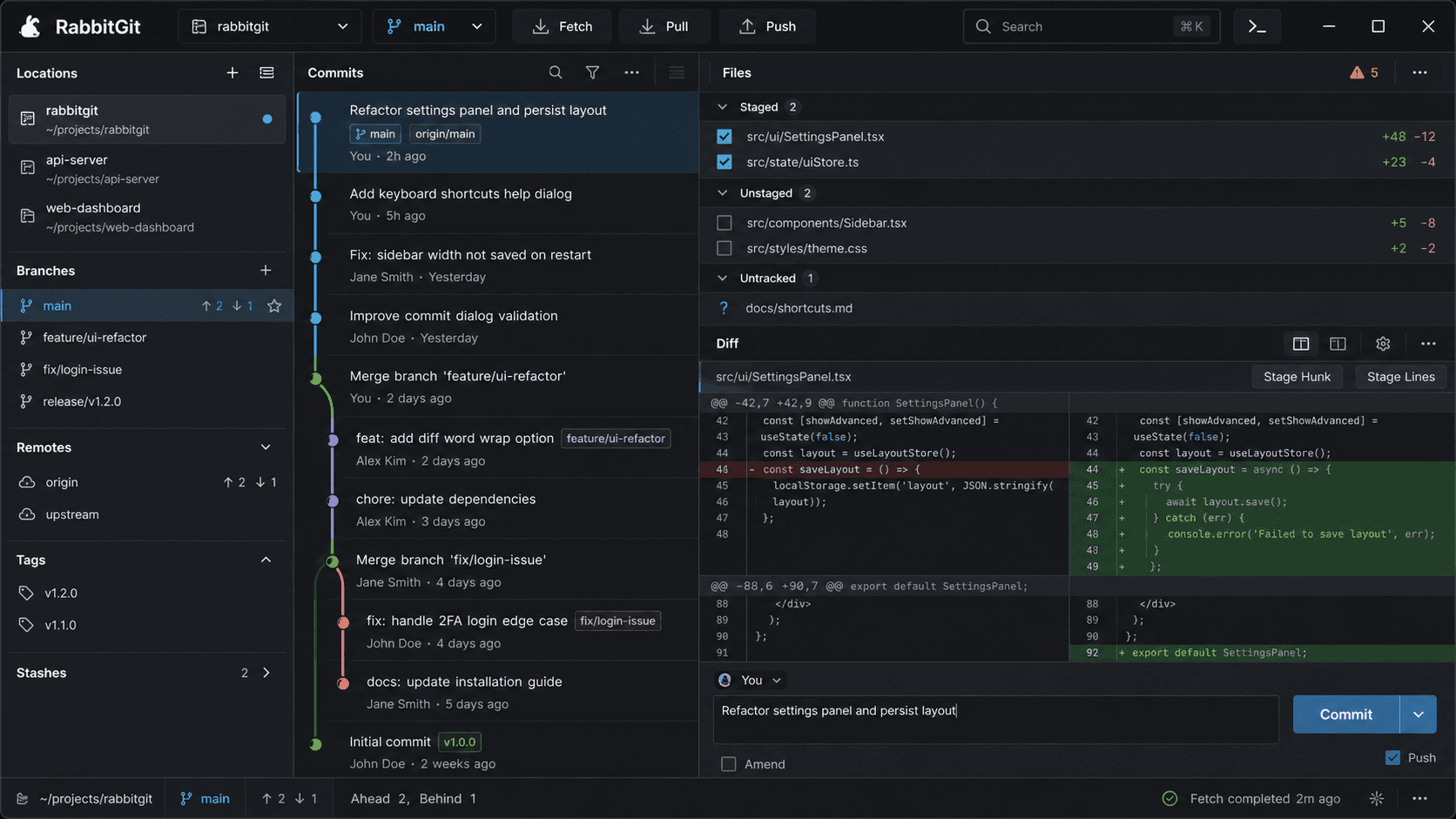Click the Stage Hunk button
Image resolution: width=1456 pixels, height=819 pixels.
(1297, 377)
